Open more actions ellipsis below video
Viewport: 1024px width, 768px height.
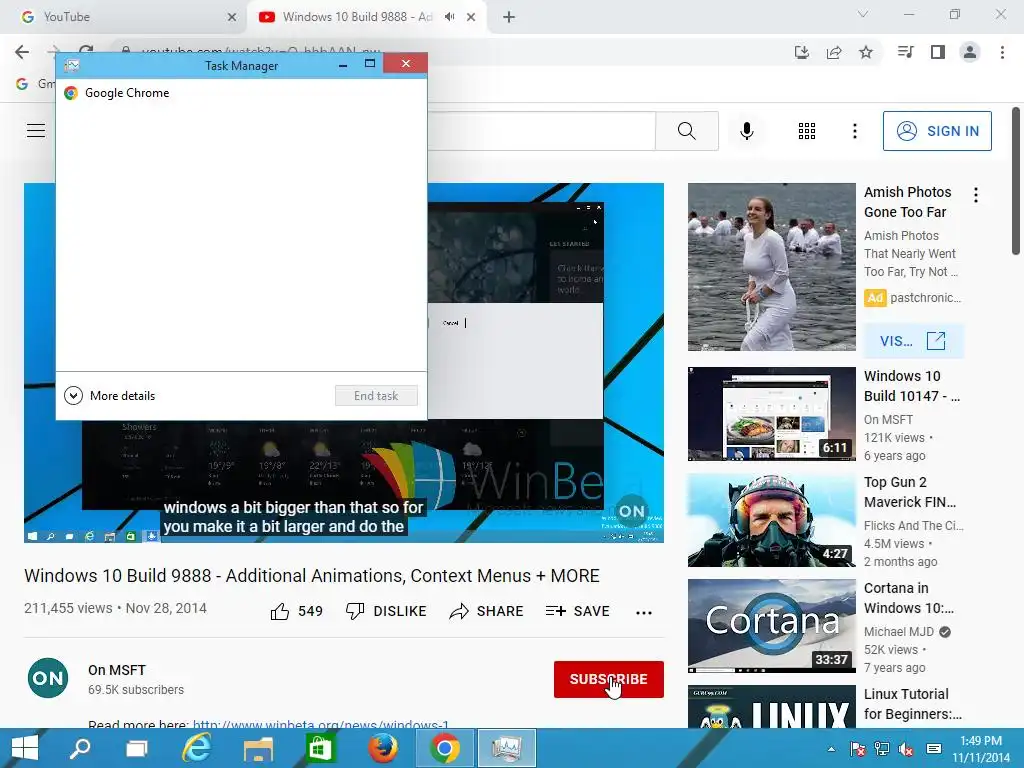click(x=644, y=613)
